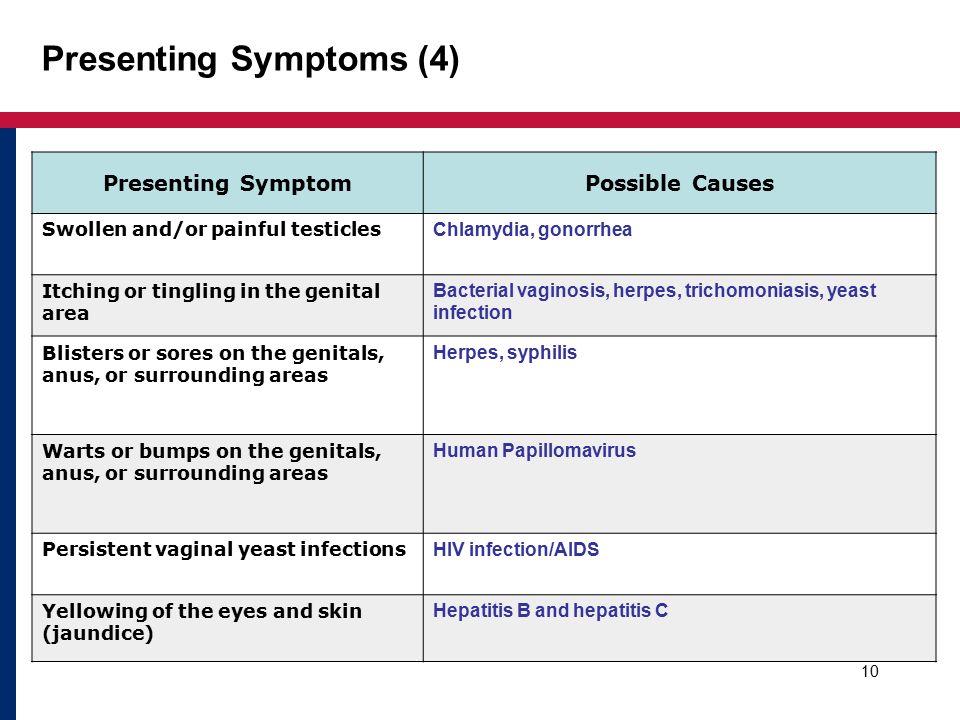
Task: Click the Hepatitis B and hepatitis C text
Action: coord(550,610)
